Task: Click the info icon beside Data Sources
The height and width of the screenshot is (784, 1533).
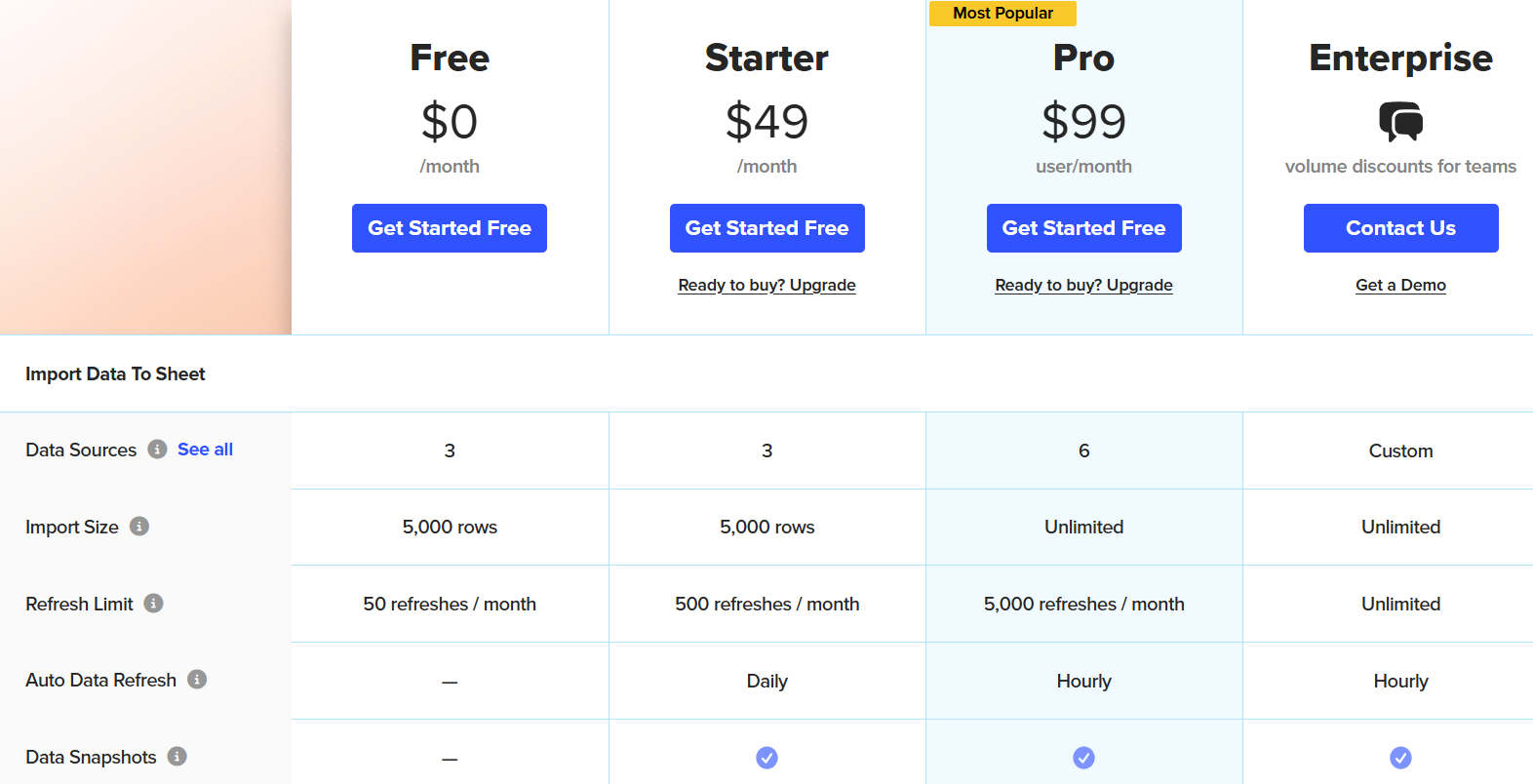Action: point(157,450)
